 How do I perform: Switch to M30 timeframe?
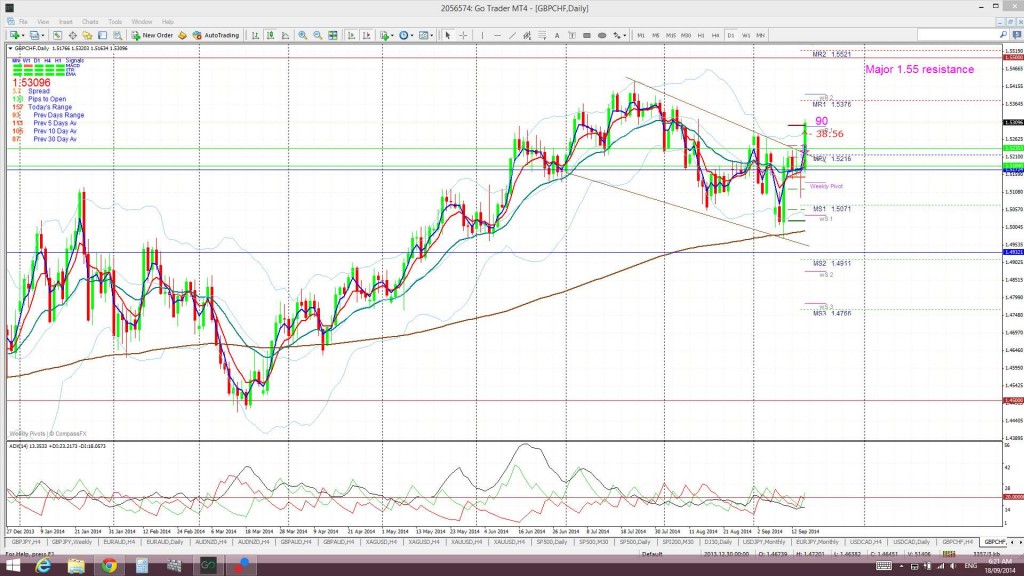[x=686, y=35]
